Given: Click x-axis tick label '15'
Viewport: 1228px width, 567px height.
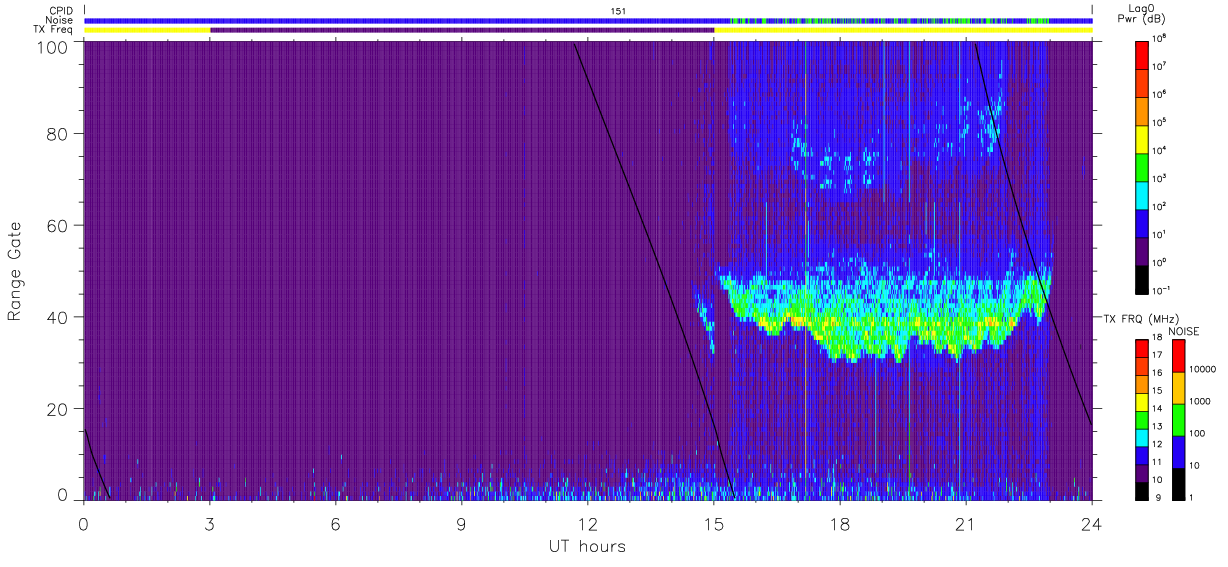Looking at the screenshot, I should tap(713, 524).
